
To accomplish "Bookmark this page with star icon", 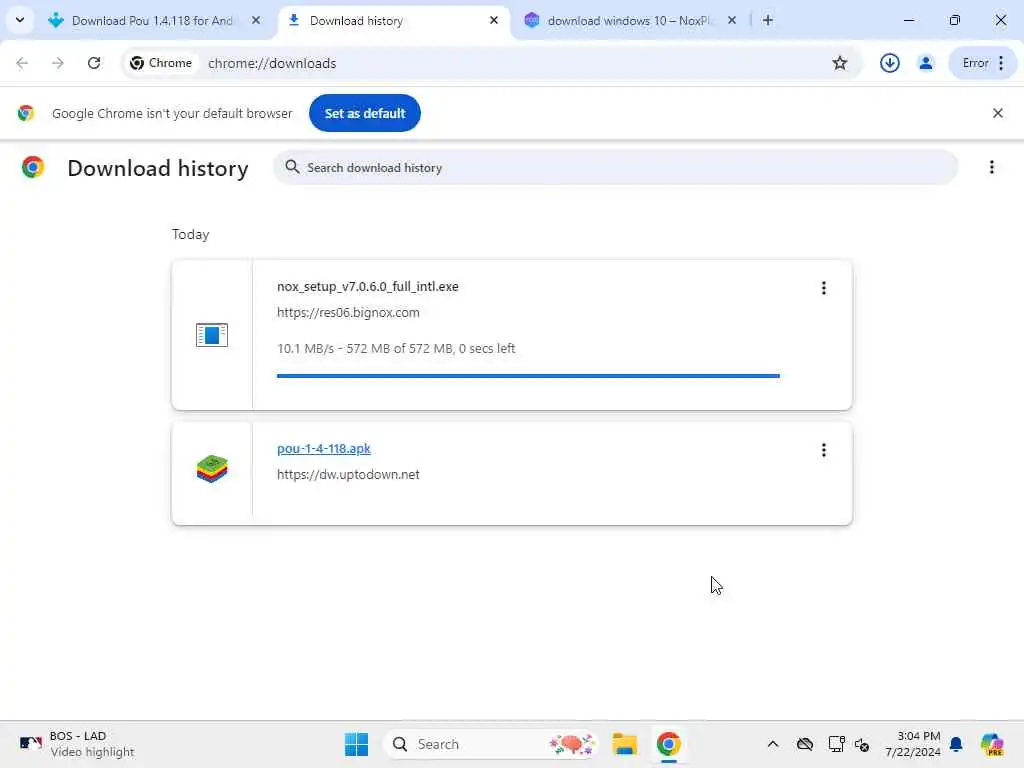I will coord(840,63).
